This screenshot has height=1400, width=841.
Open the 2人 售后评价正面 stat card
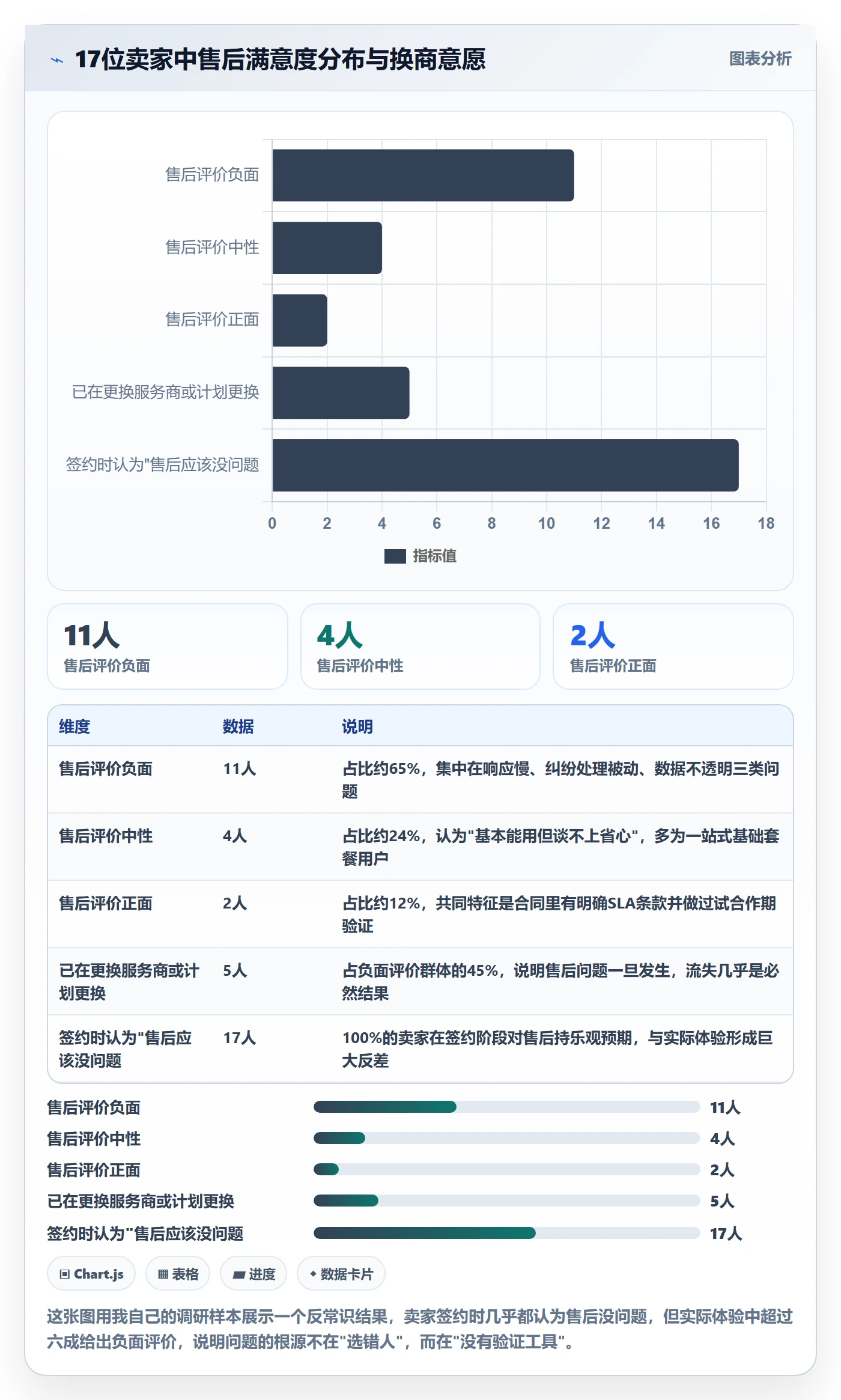[673, 647]
